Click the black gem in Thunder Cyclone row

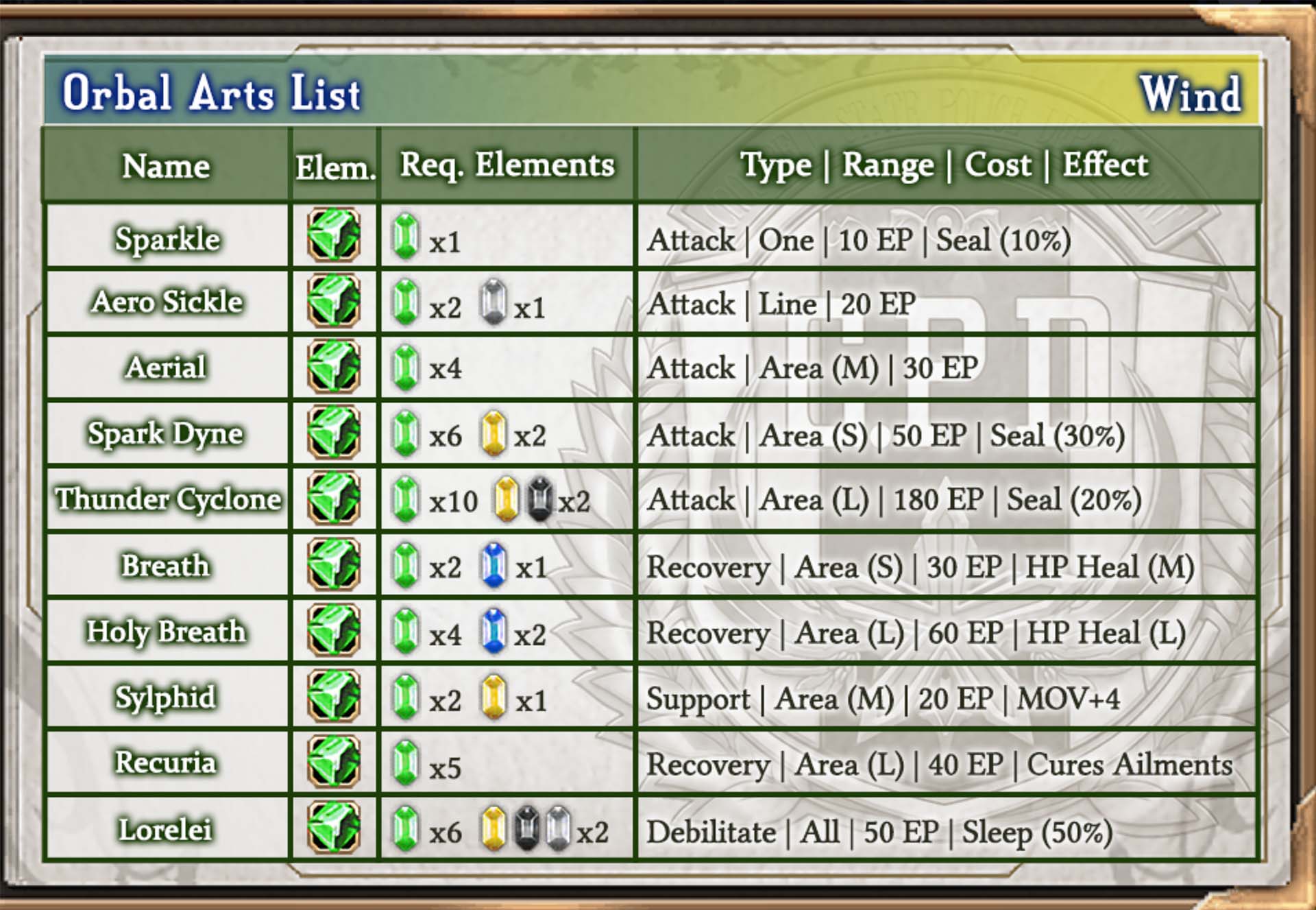click(540, 499)
